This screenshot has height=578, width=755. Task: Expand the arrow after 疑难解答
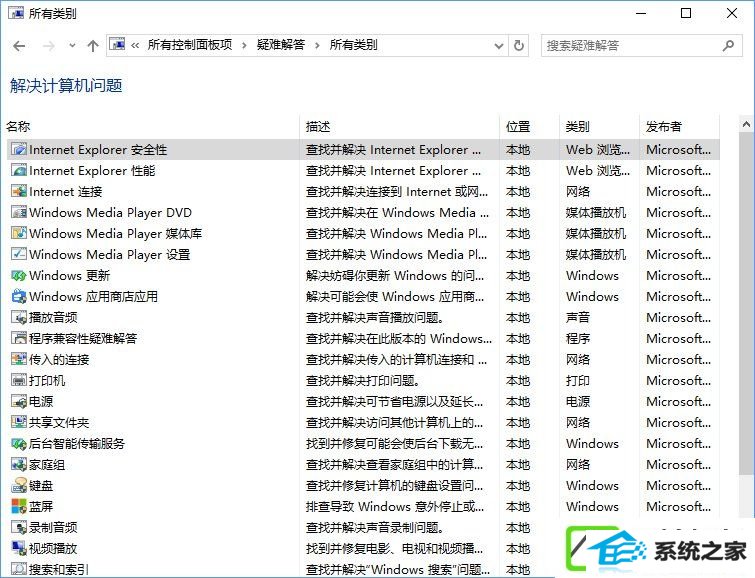click(x=317, y=46)
